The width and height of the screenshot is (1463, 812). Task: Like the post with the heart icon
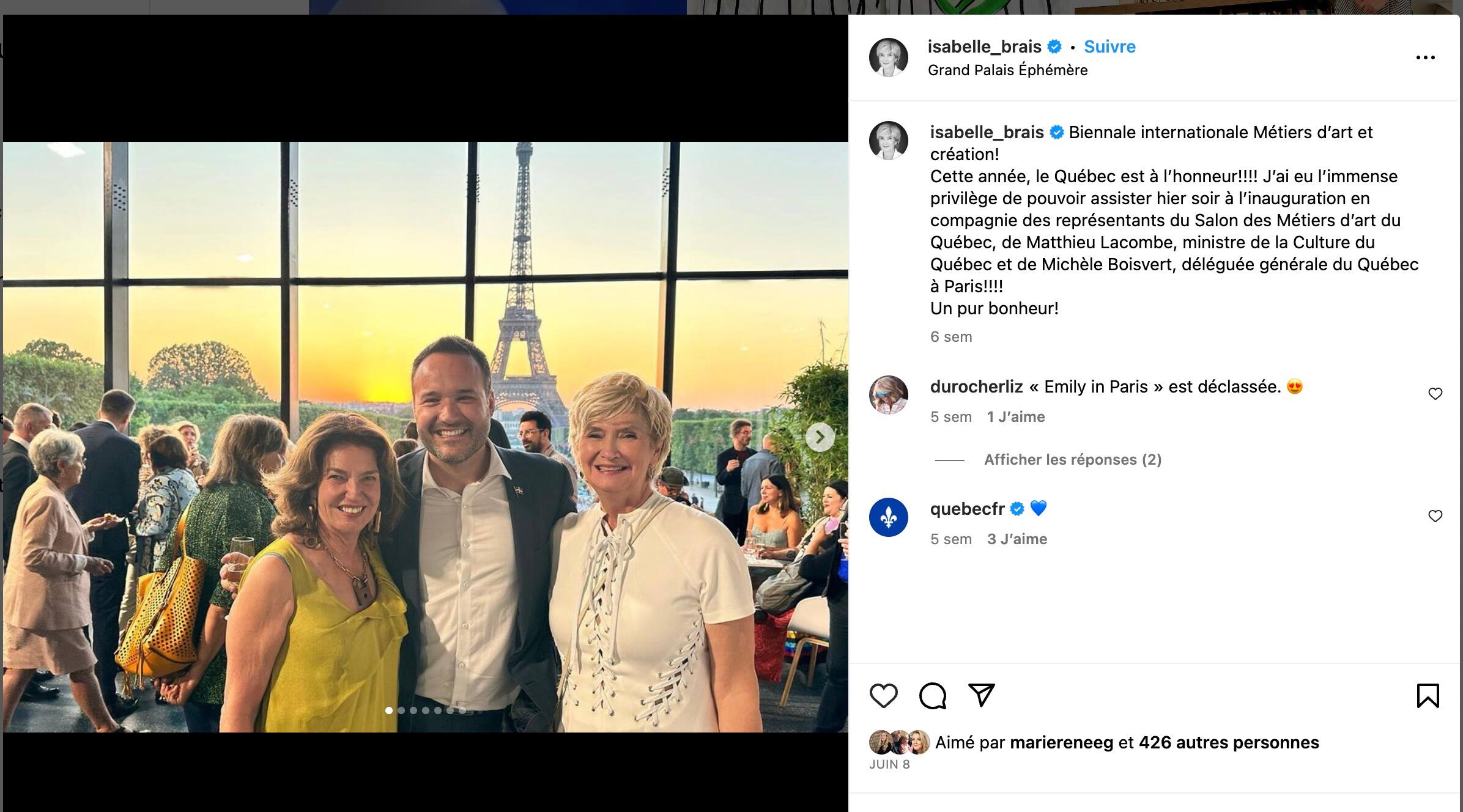883,696
